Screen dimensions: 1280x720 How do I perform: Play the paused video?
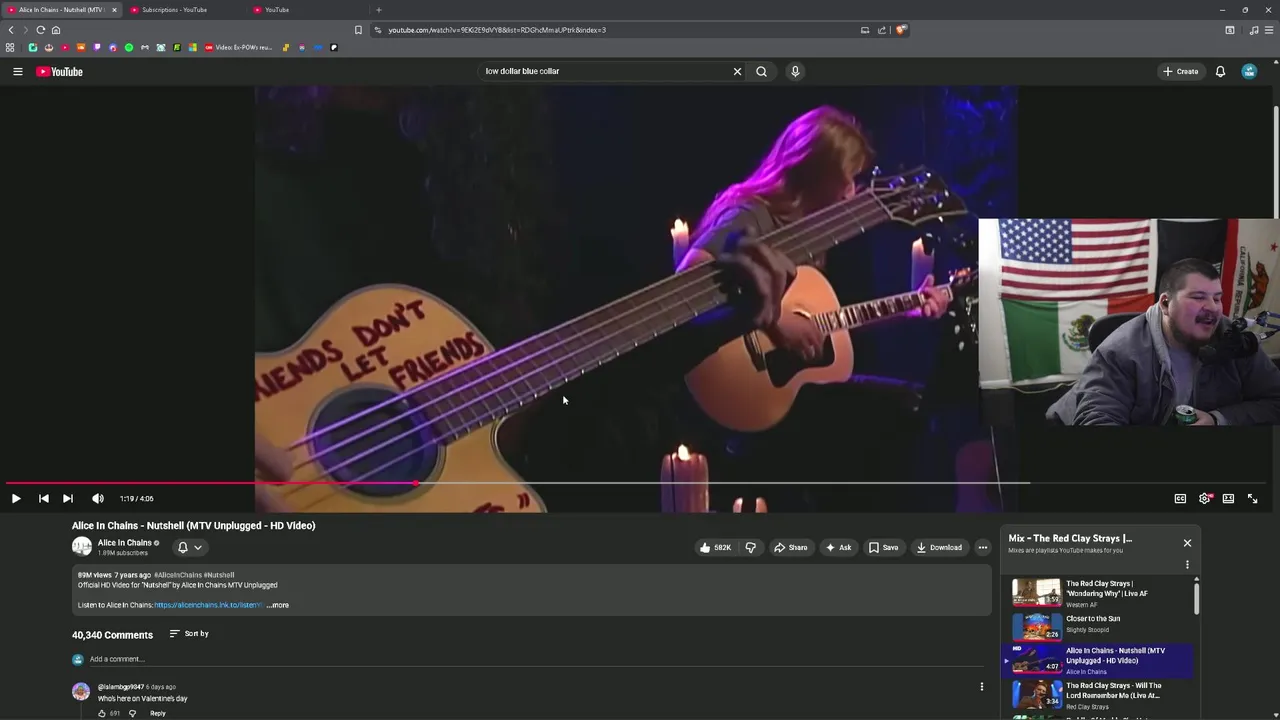16,498
